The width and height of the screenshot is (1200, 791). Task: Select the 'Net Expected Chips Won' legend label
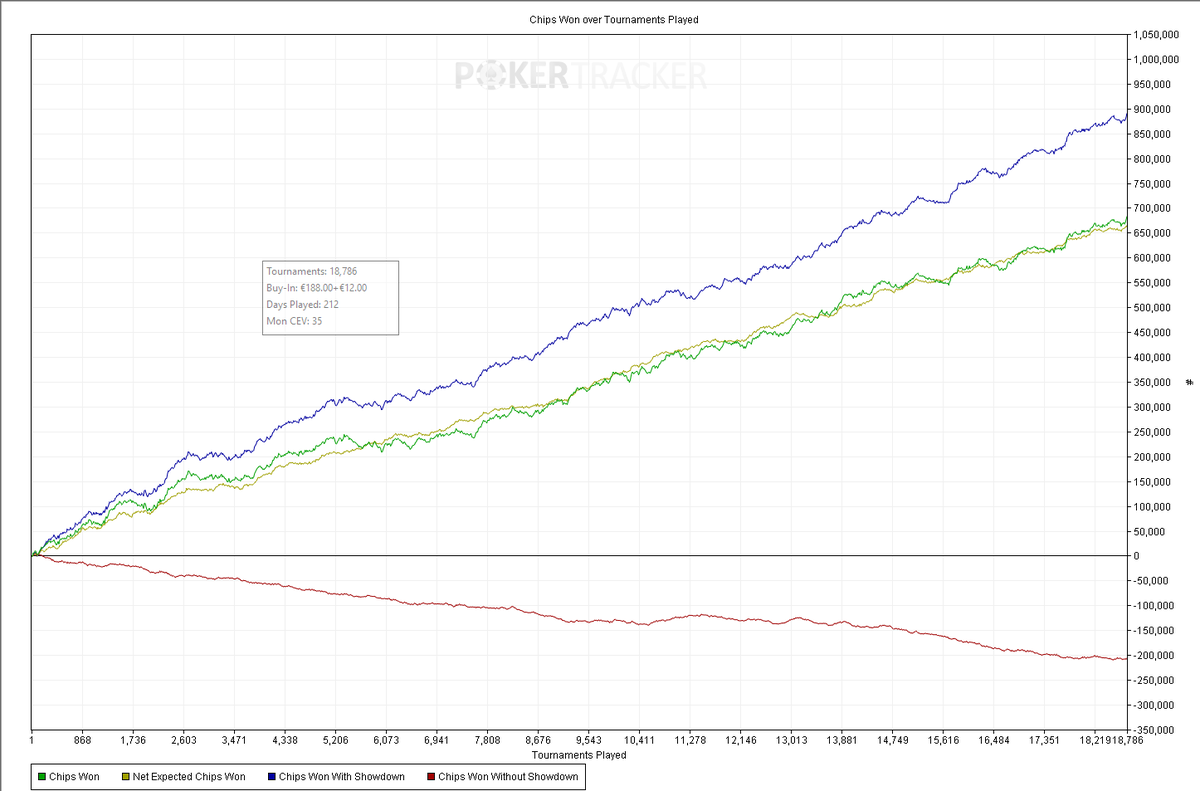[x=189, y=776]
